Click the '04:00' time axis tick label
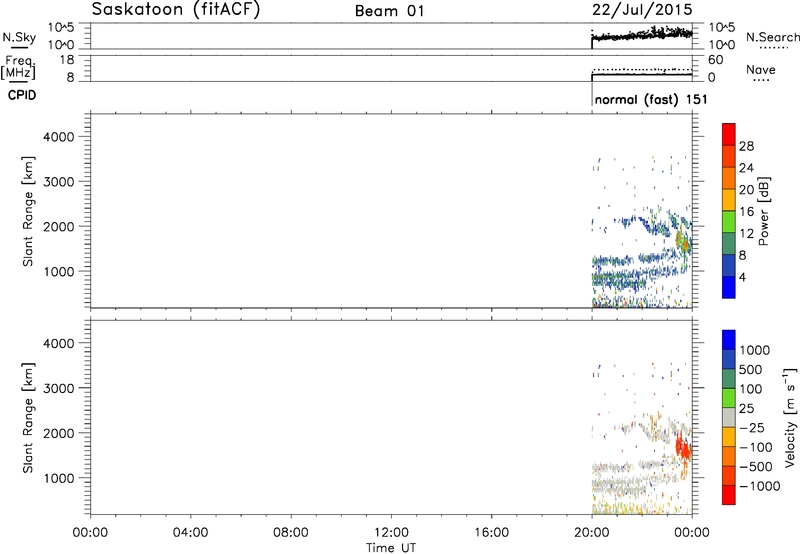Screen dimensions: 800x554 pos(191,533)
